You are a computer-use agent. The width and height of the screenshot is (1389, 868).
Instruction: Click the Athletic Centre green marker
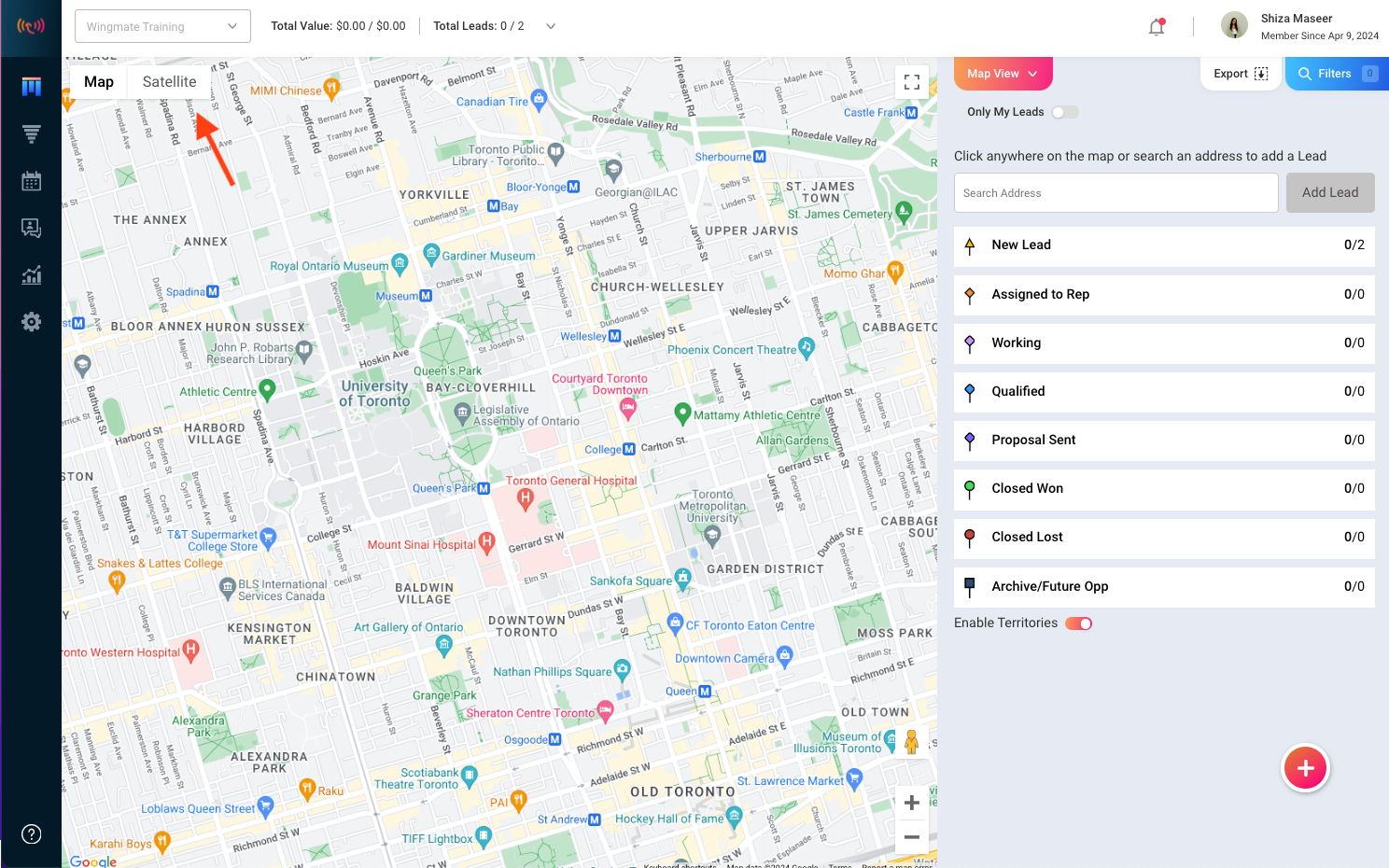(x=267, y=388)
